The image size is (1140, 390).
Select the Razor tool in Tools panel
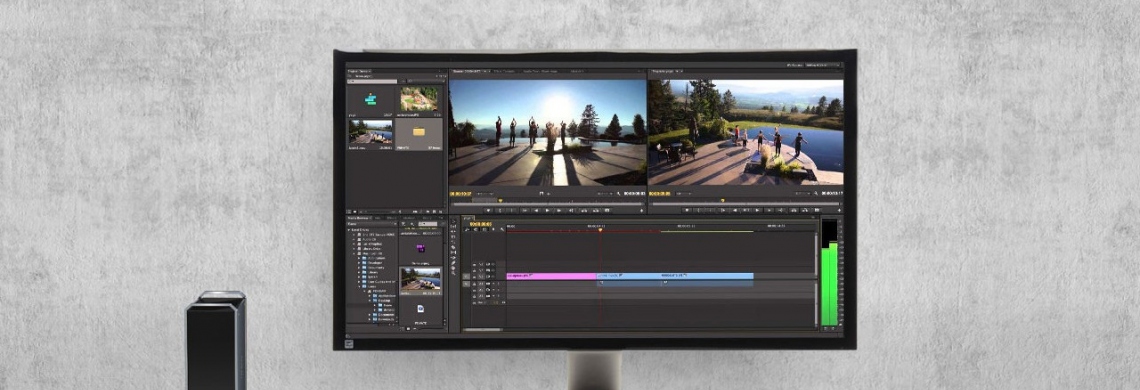coord(453,247)
